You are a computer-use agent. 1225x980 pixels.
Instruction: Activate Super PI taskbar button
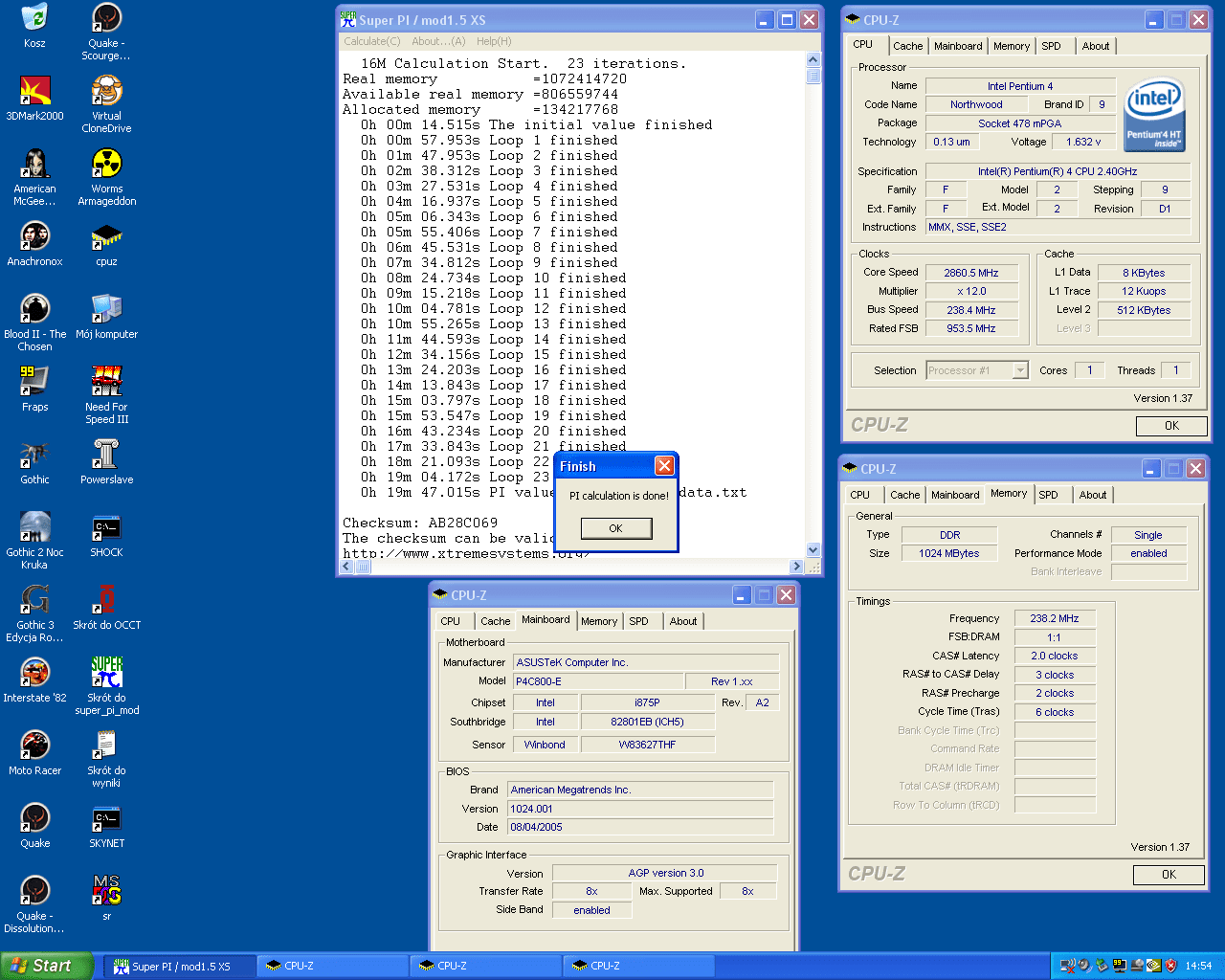[x=180, y=967]
